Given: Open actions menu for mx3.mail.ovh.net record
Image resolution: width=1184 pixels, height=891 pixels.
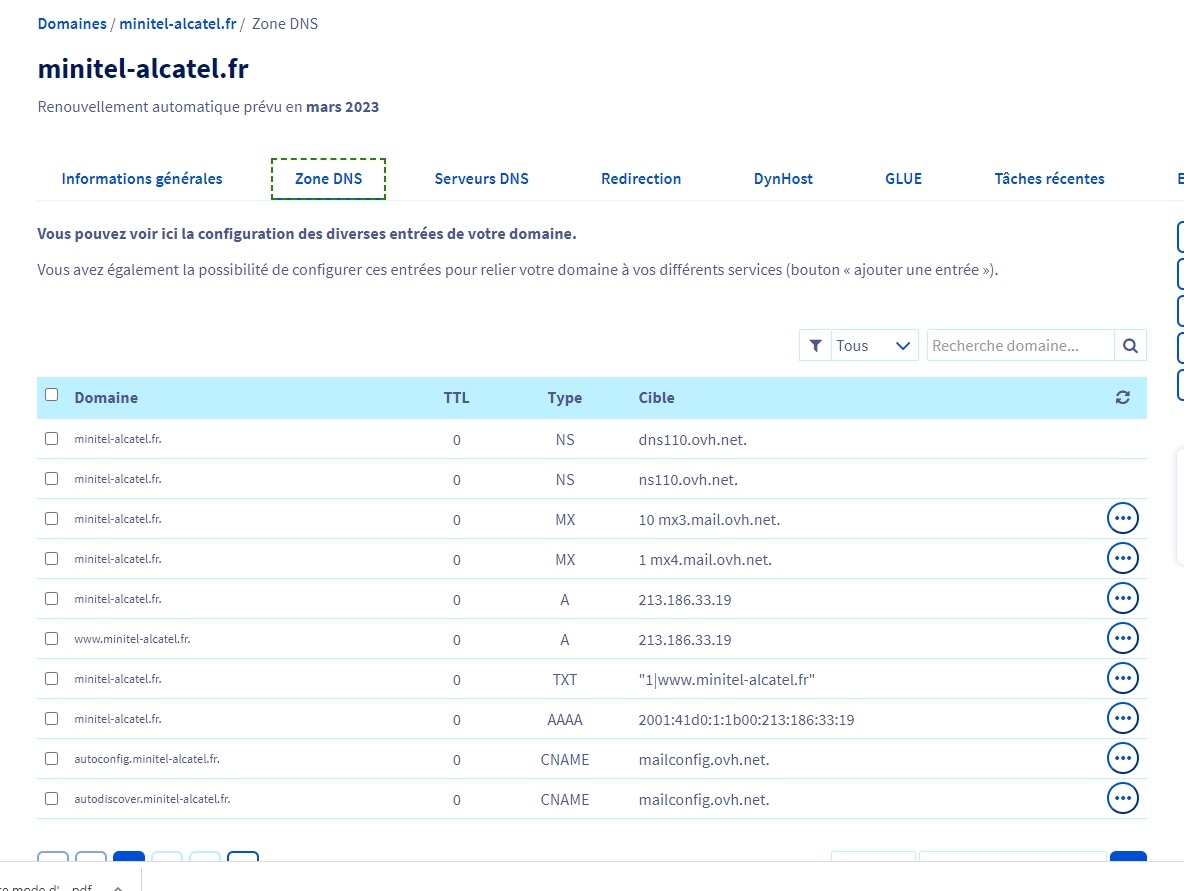Looking at the screenshot, I should click(x=1122, y=519).
